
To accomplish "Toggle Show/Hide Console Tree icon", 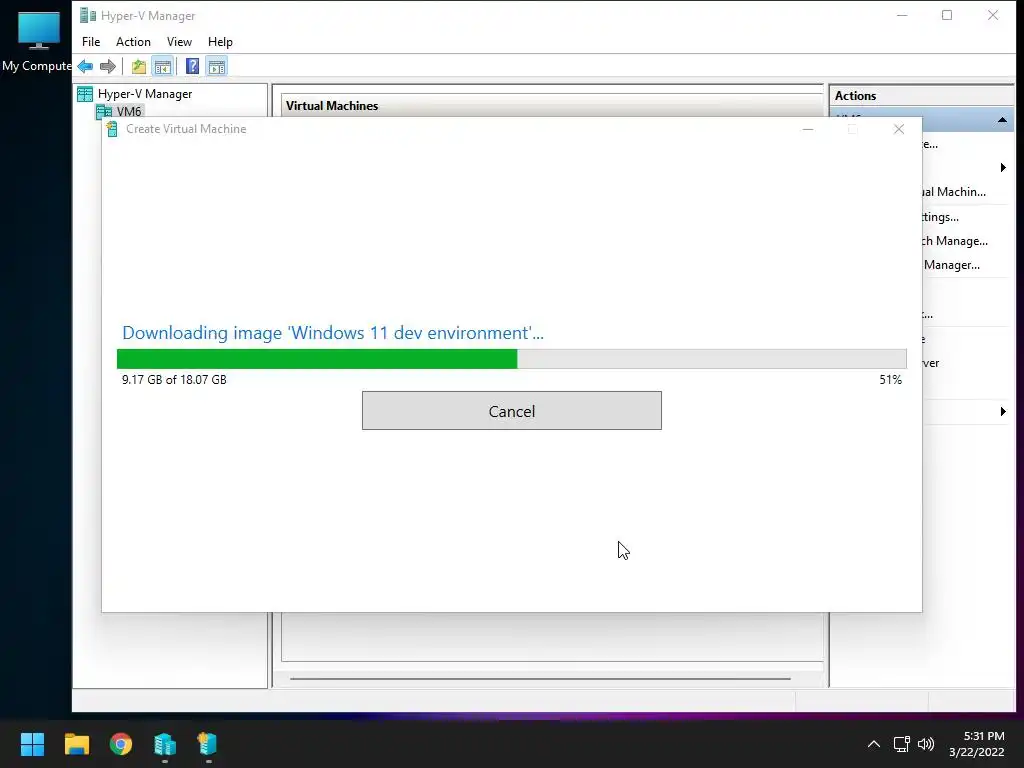I will coord(163,66).
